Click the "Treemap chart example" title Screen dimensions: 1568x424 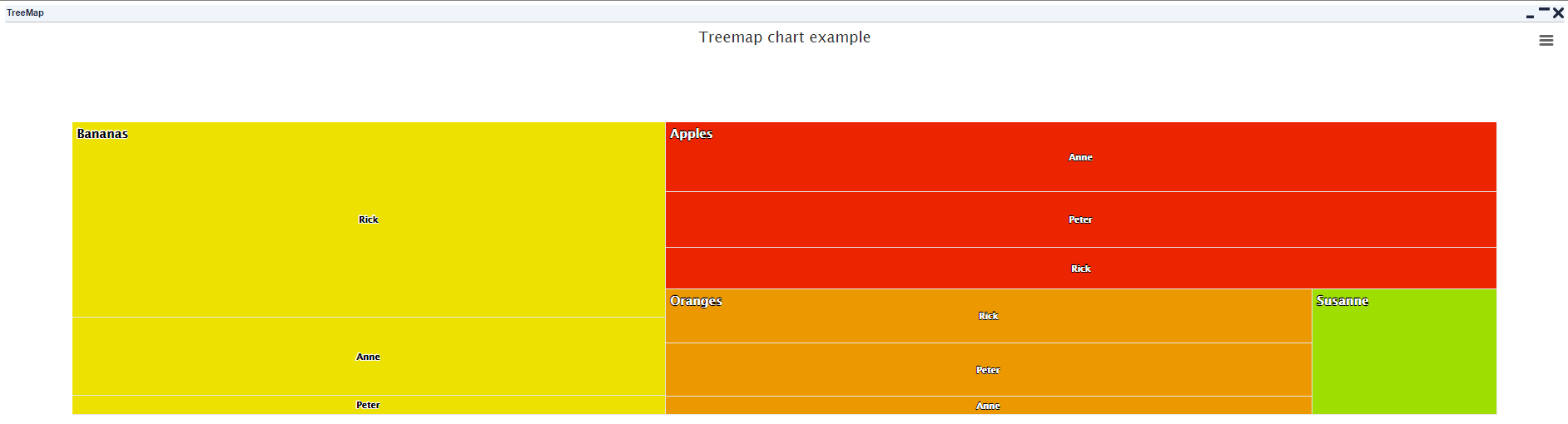click(784, 37)
